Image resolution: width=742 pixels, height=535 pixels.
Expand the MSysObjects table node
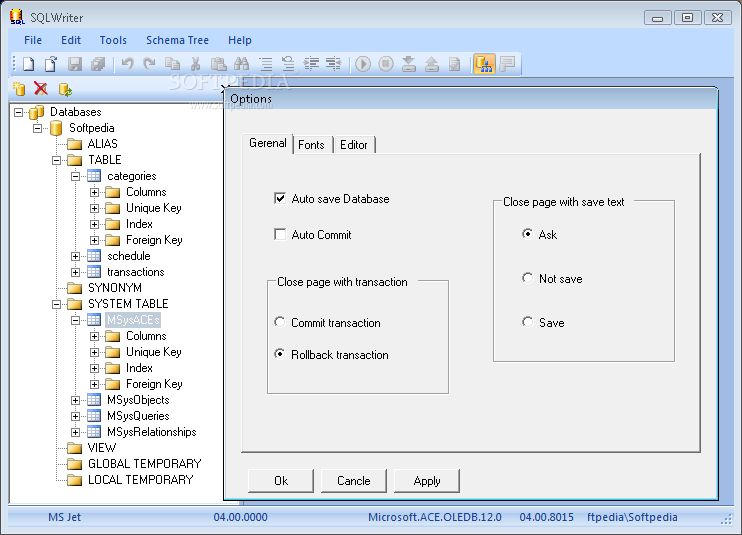75,400
